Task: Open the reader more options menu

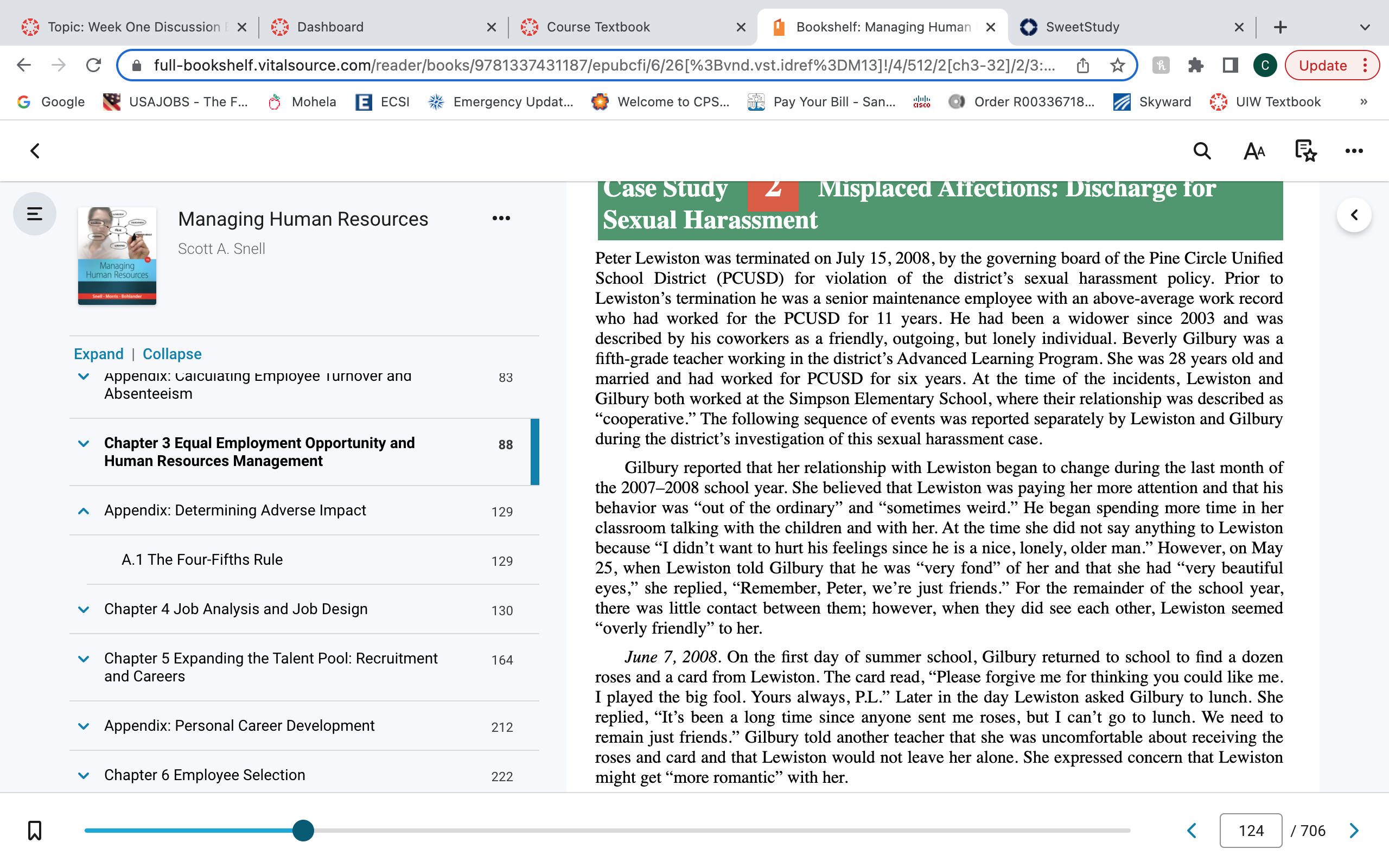Action: click(x=1354, y=151)
